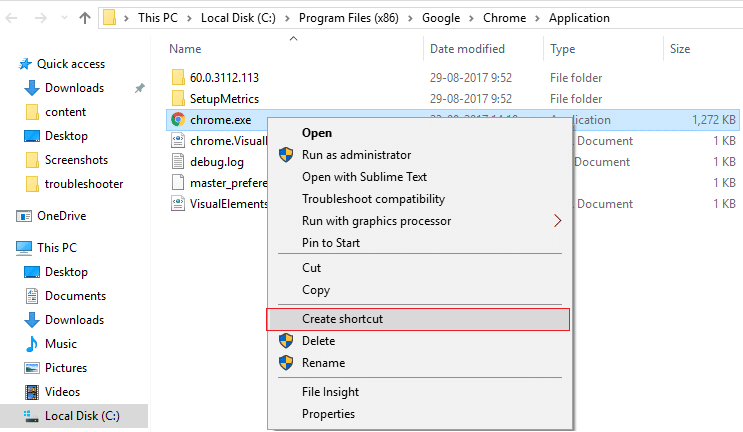The width and height of the screenshot is (743, 432).
Task: Expand chevron after Google breadcrumb
Action: click(471, 18)
